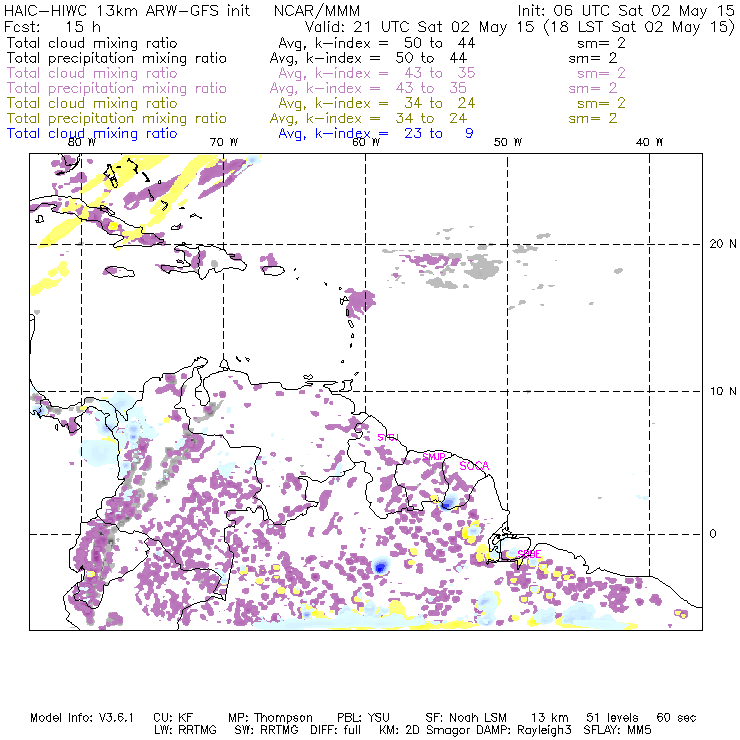
Task: Click black 'Avg, k-index = 50 to 44' cloud row
Action: (377, 43)
